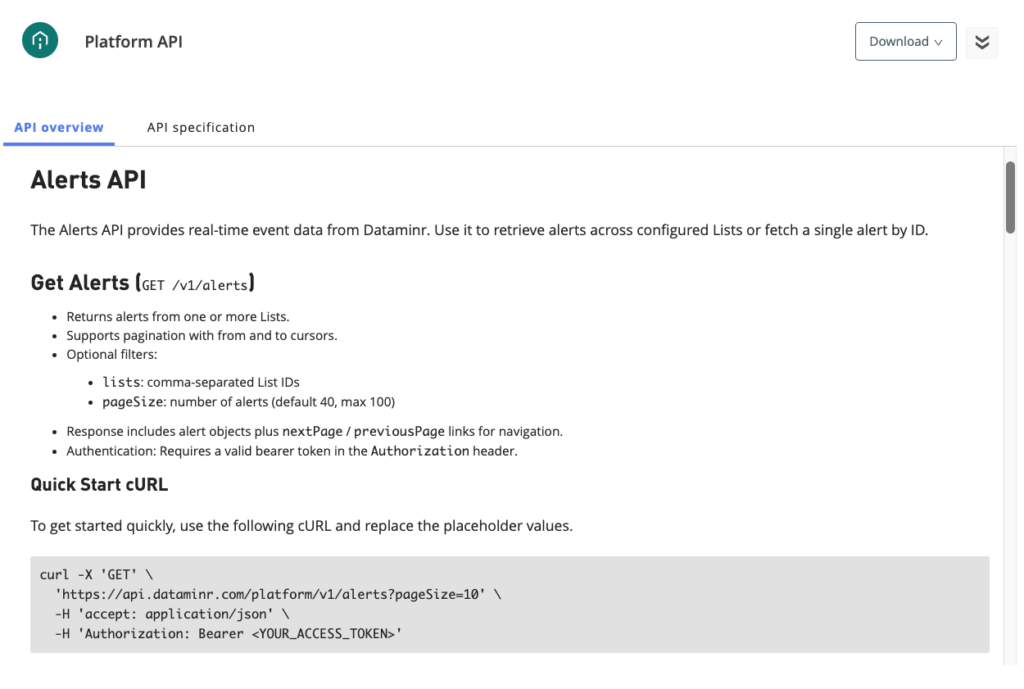Open the API specification tab
Image resolution: width=1024 pixels, height=689 pixels.
click(x=201, y=127)
